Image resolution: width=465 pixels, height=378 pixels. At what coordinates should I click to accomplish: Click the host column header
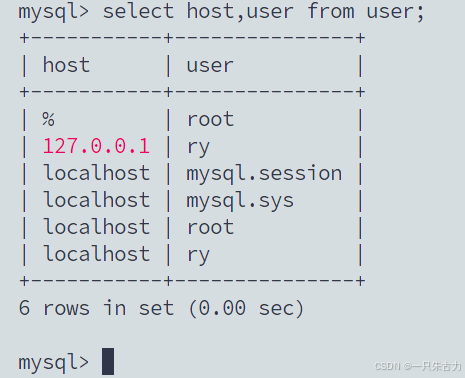pos(66,65)
